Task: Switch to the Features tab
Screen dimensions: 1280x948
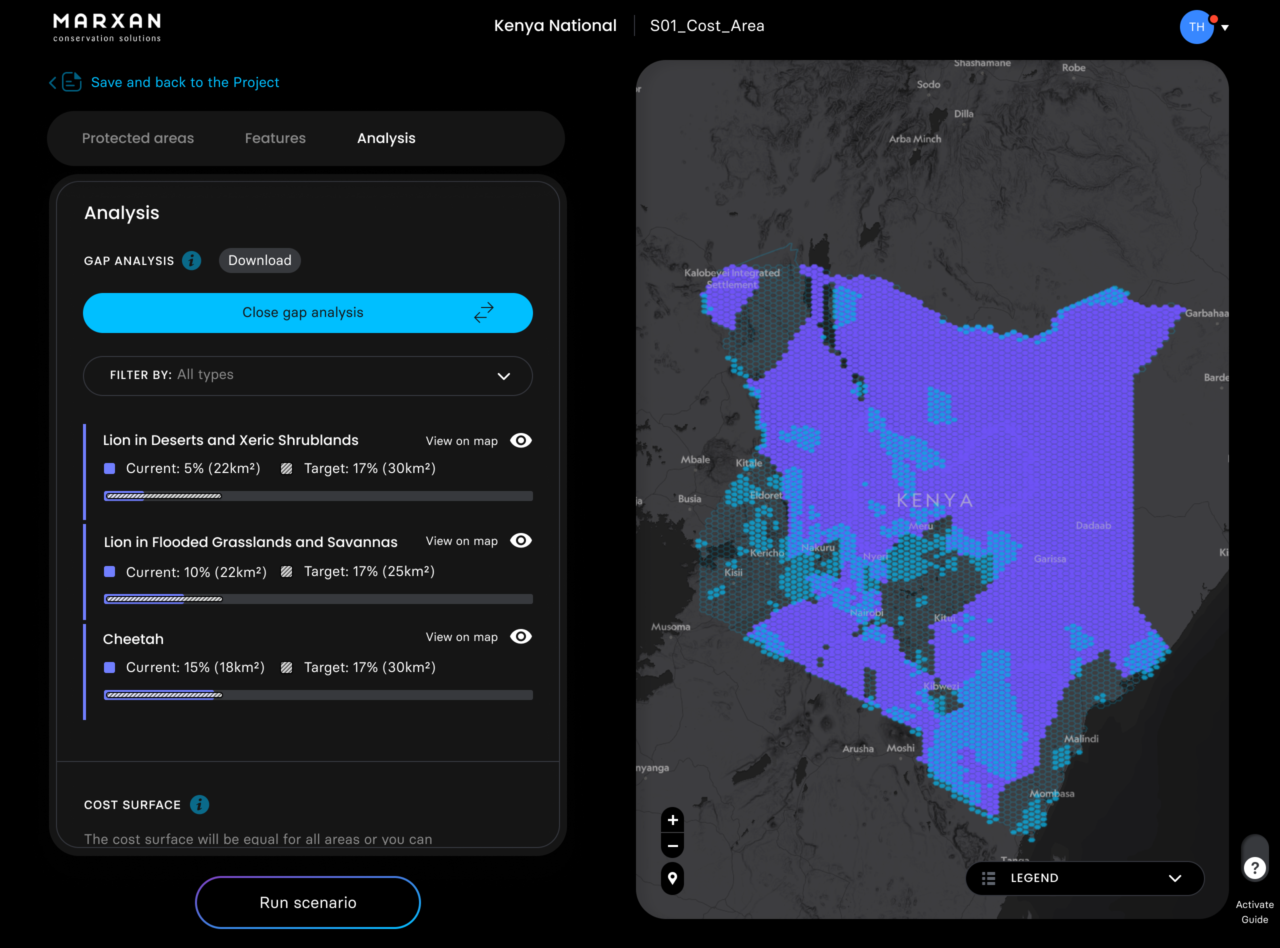Action: point(275,138)
